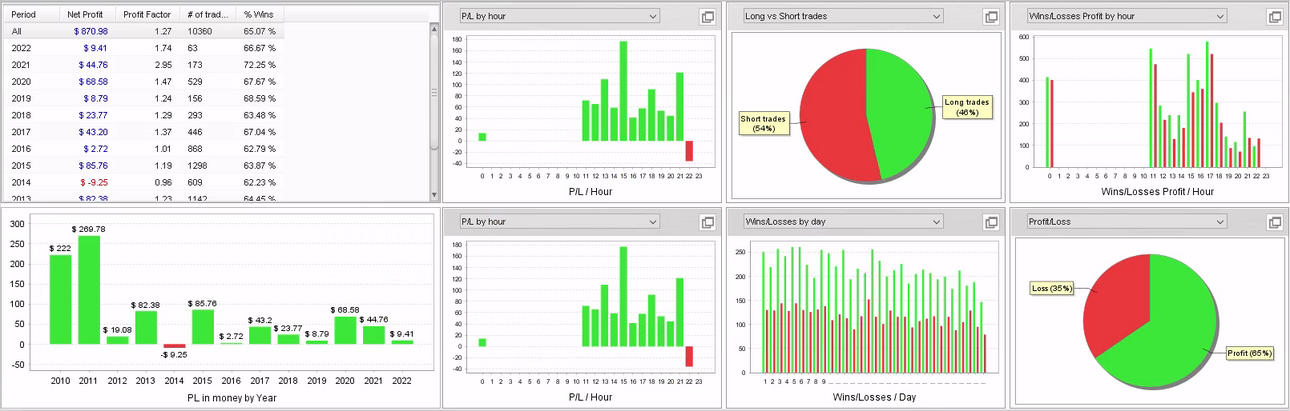Click the 10360 trades count cell
1290x411 pixels.
[x=201, y=32]
